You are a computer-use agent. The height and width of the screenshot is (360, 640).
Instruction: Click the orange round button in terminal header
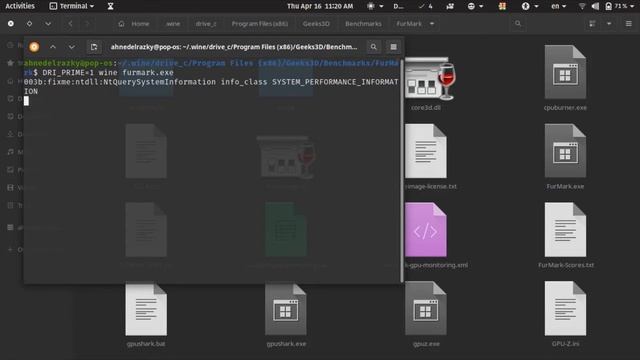pos(34,47)
